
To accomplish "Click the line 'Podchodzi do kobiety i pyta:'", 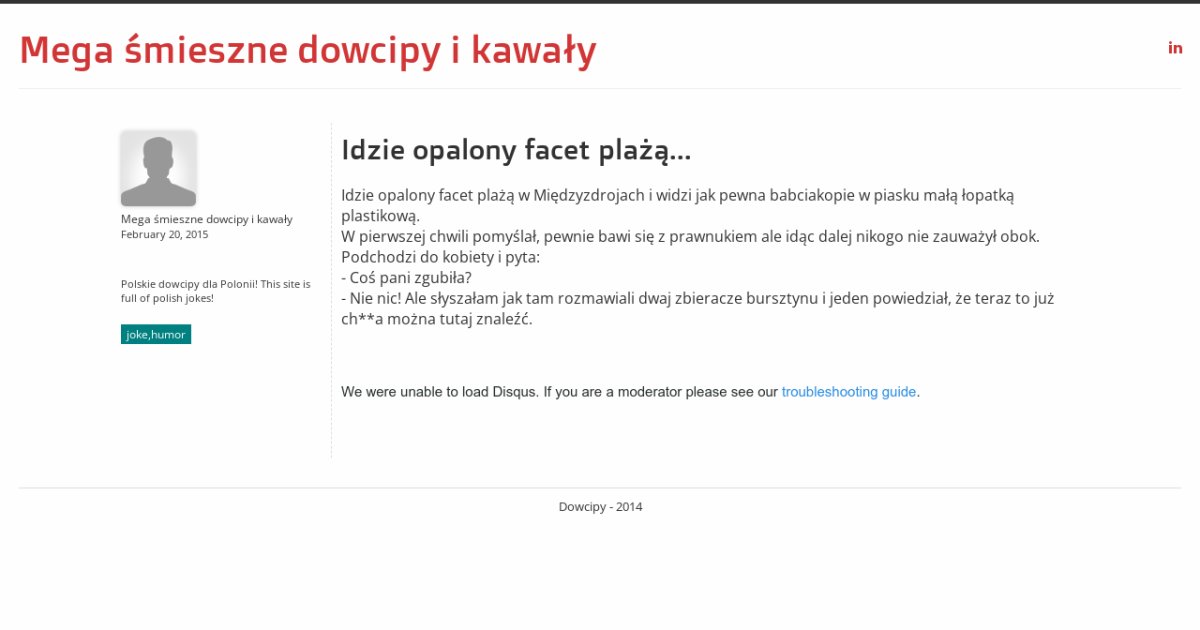I will click(440, 257).
